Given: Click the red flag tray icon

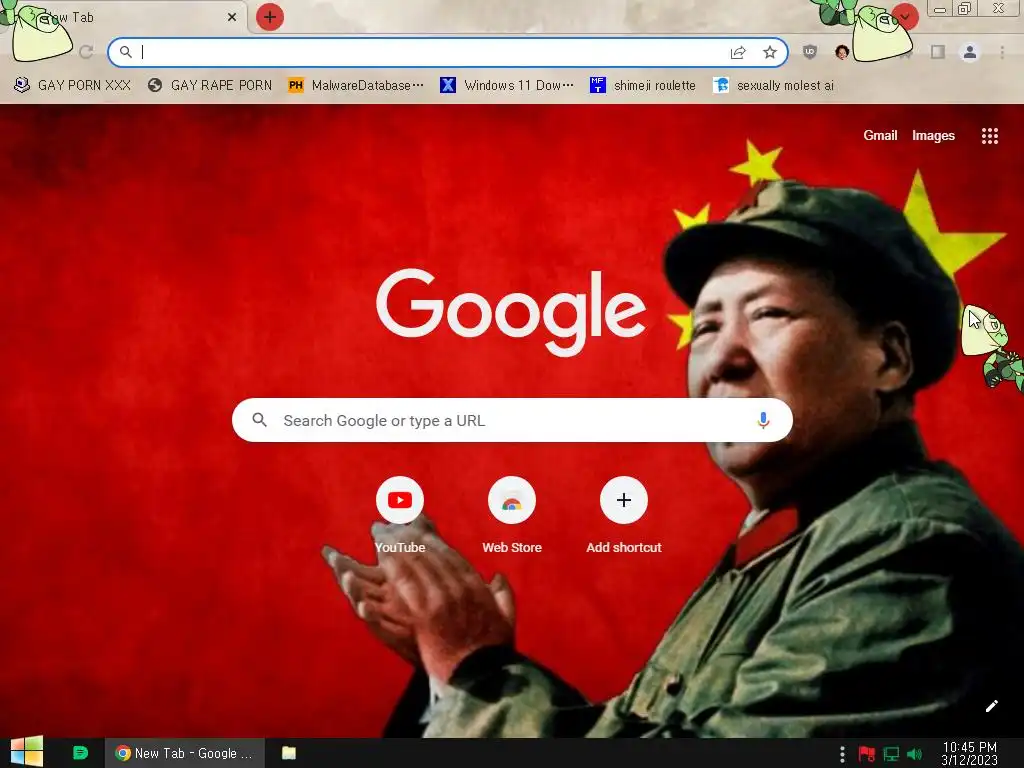Looking at the screenshot, I should [x=867, y=754].
